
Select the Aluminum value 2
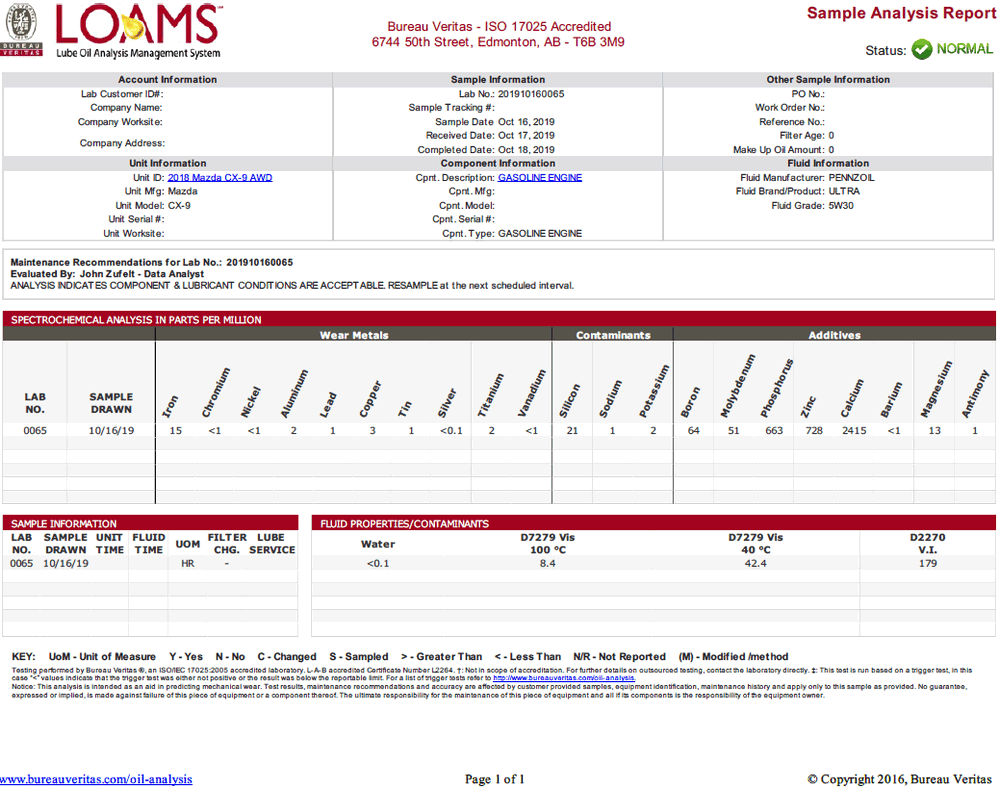(293, 431)
